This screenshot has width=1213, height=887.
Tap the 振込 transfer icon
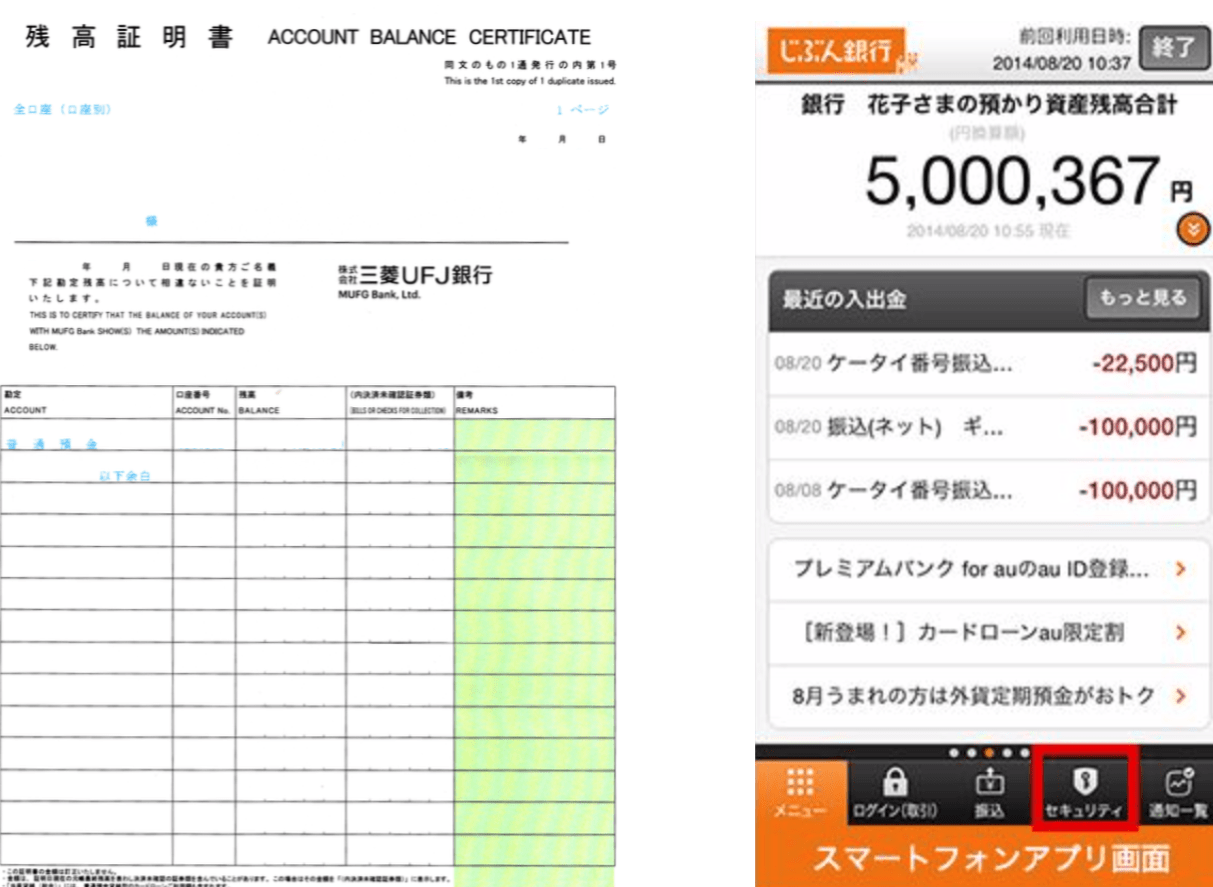pos(988,794)
